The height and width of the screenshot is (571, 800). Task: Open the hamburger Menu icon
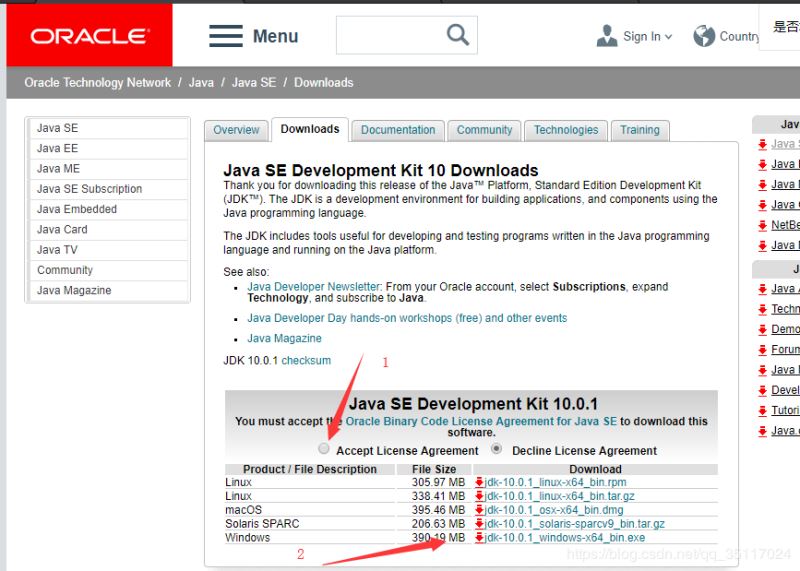(x=226, y=36)
